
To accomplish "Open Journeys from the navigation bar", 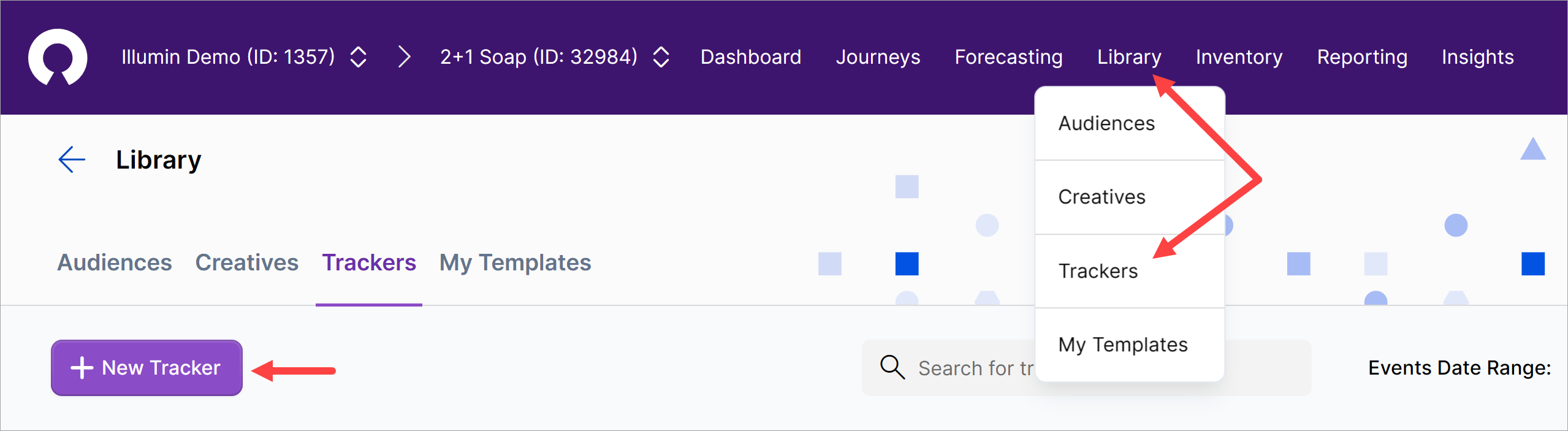I will click(877, 57).
